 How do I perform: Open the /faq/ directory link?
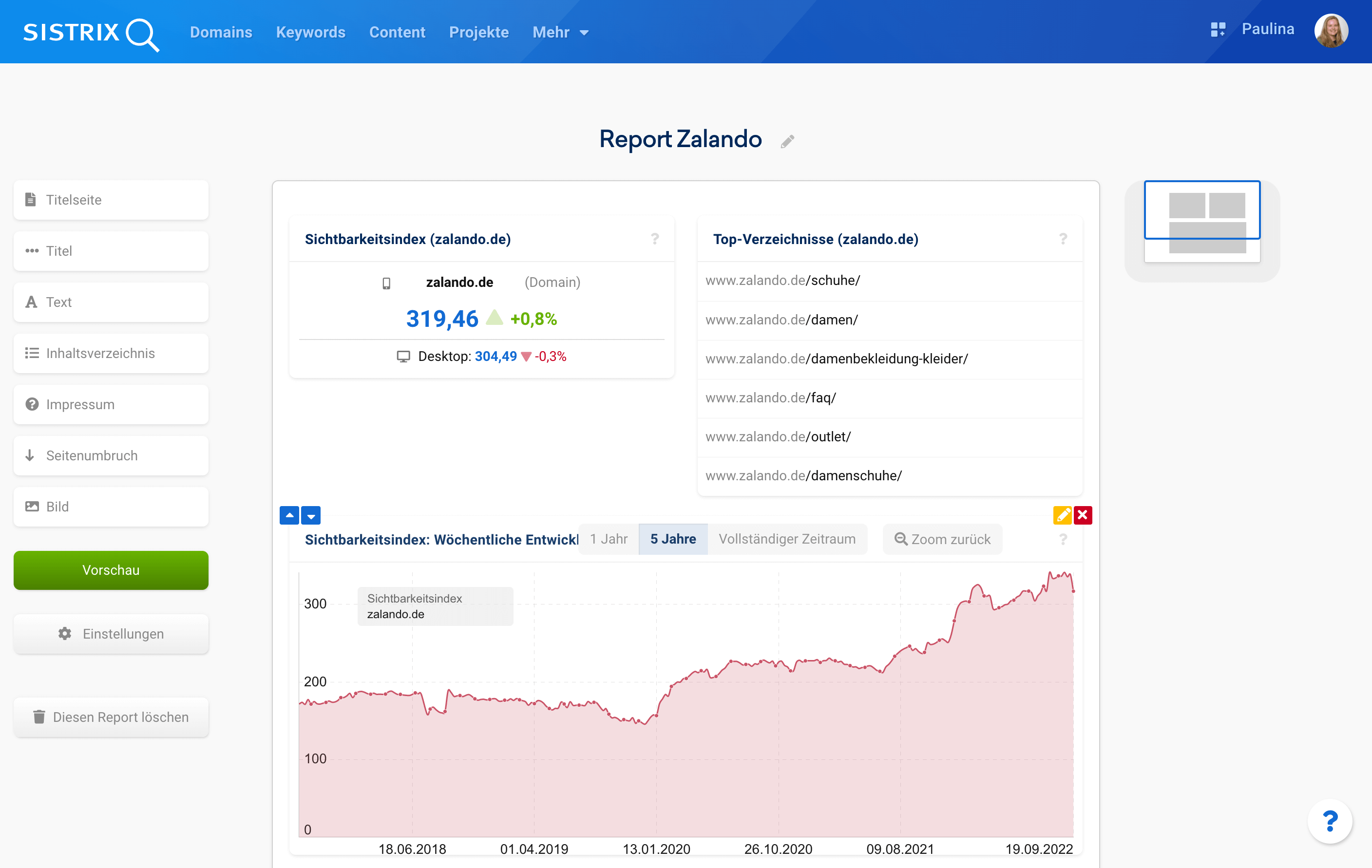770,398
